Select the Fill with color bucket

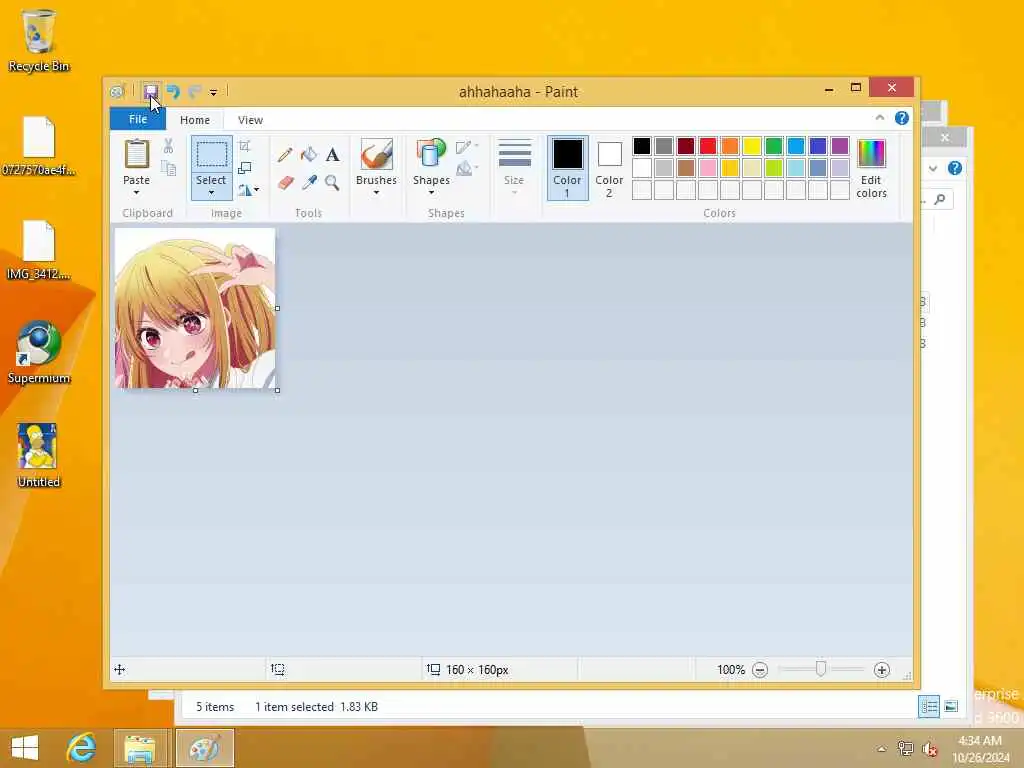pyautogui.click(x=308, y=155)
